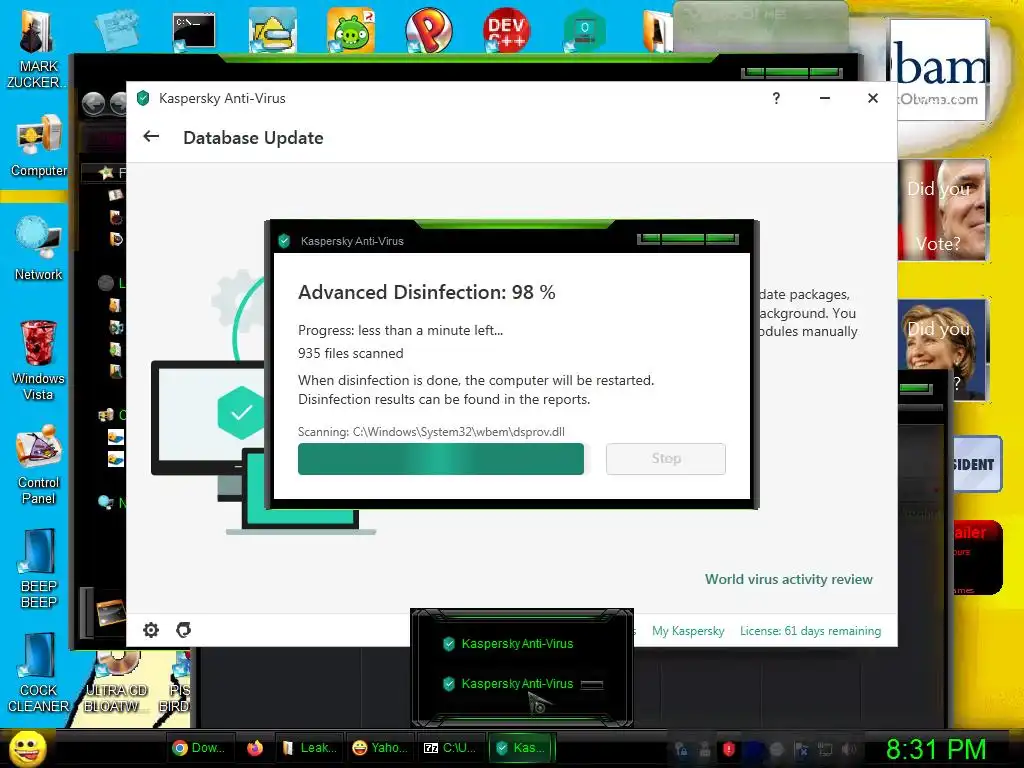
Task: Open Firefox from the taskbar
Action: click(x=255, y=748)
